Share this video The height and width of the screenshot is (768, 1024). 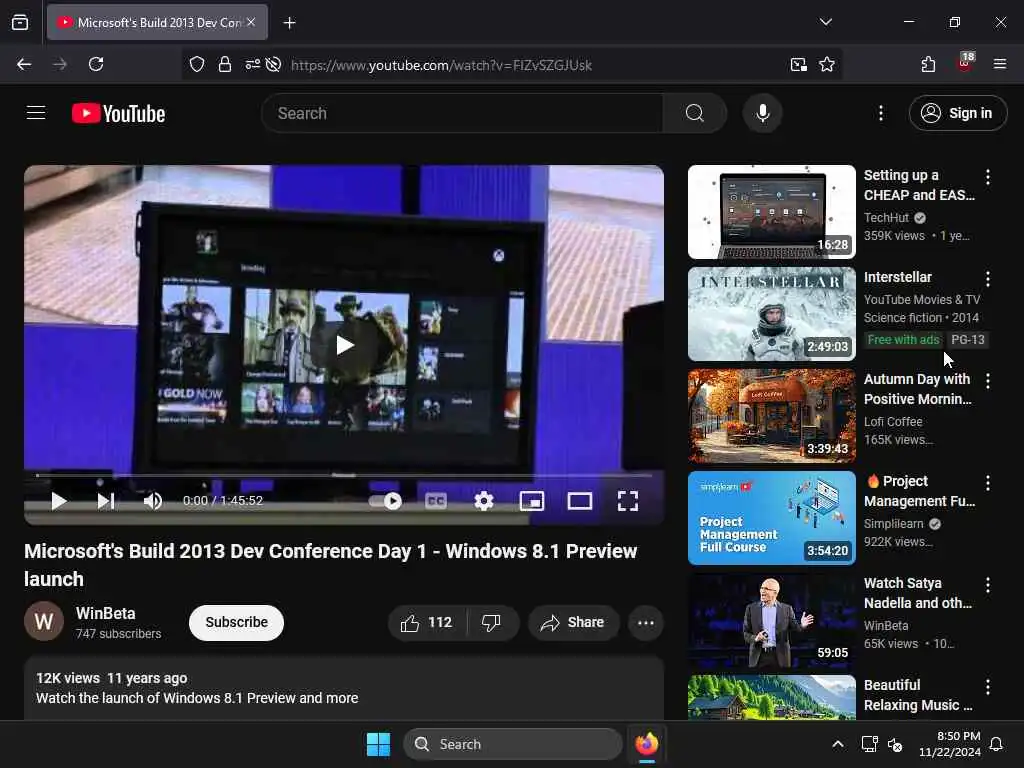coord(573,622)
